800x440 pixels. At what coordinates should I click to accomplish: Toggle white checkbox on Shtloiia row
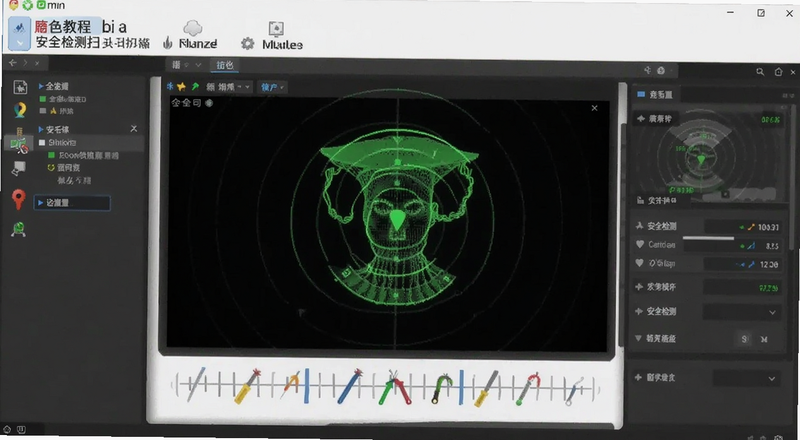(x=42, y=142)
